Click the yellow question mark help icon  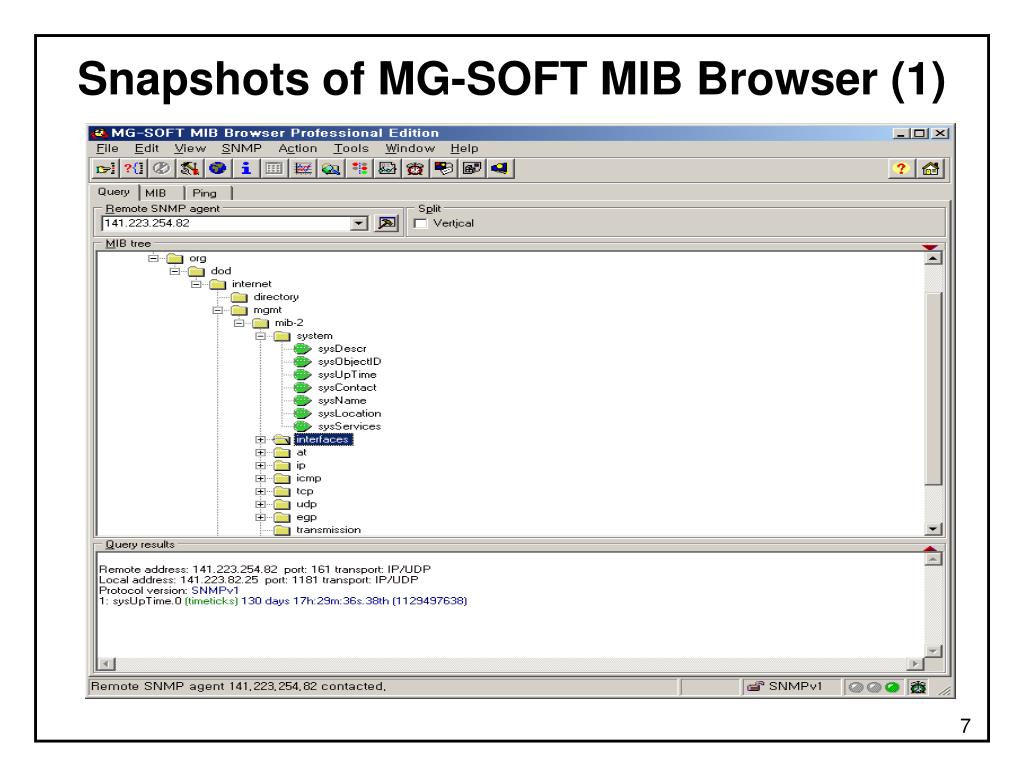[x=901, y=168]
